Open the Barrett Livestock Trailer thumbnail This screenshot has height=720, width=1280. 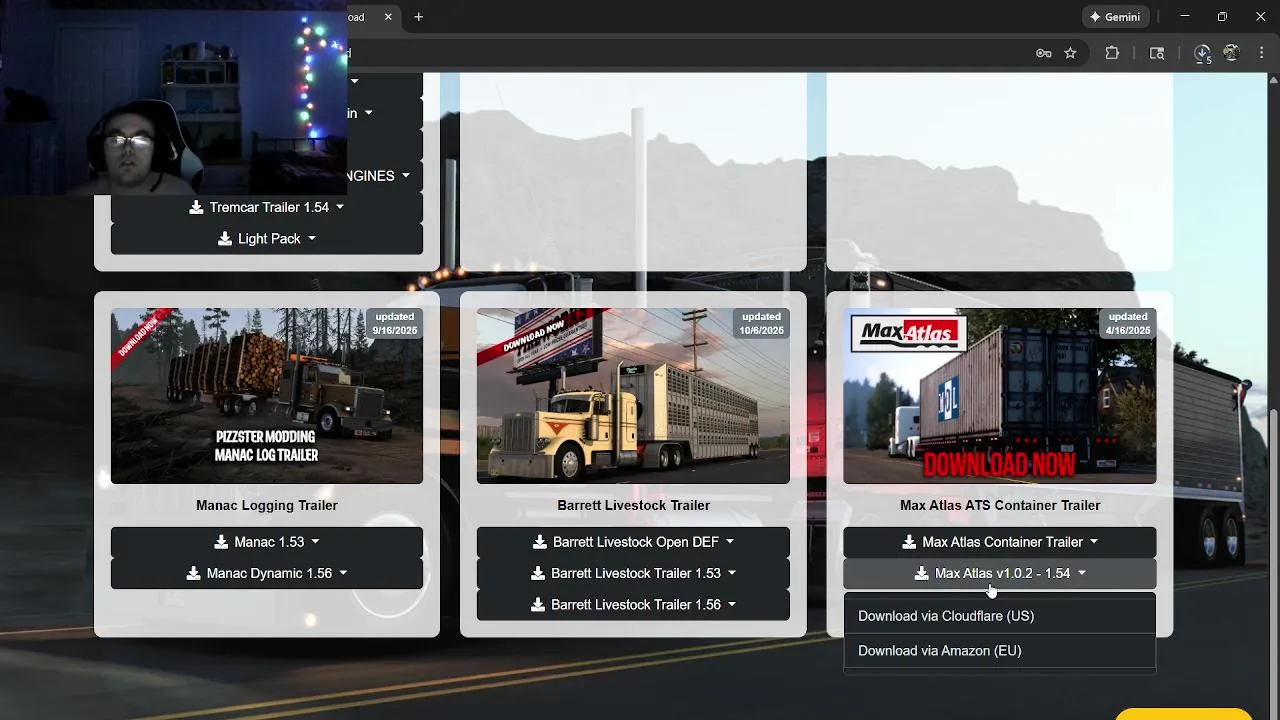coord(633,396)
